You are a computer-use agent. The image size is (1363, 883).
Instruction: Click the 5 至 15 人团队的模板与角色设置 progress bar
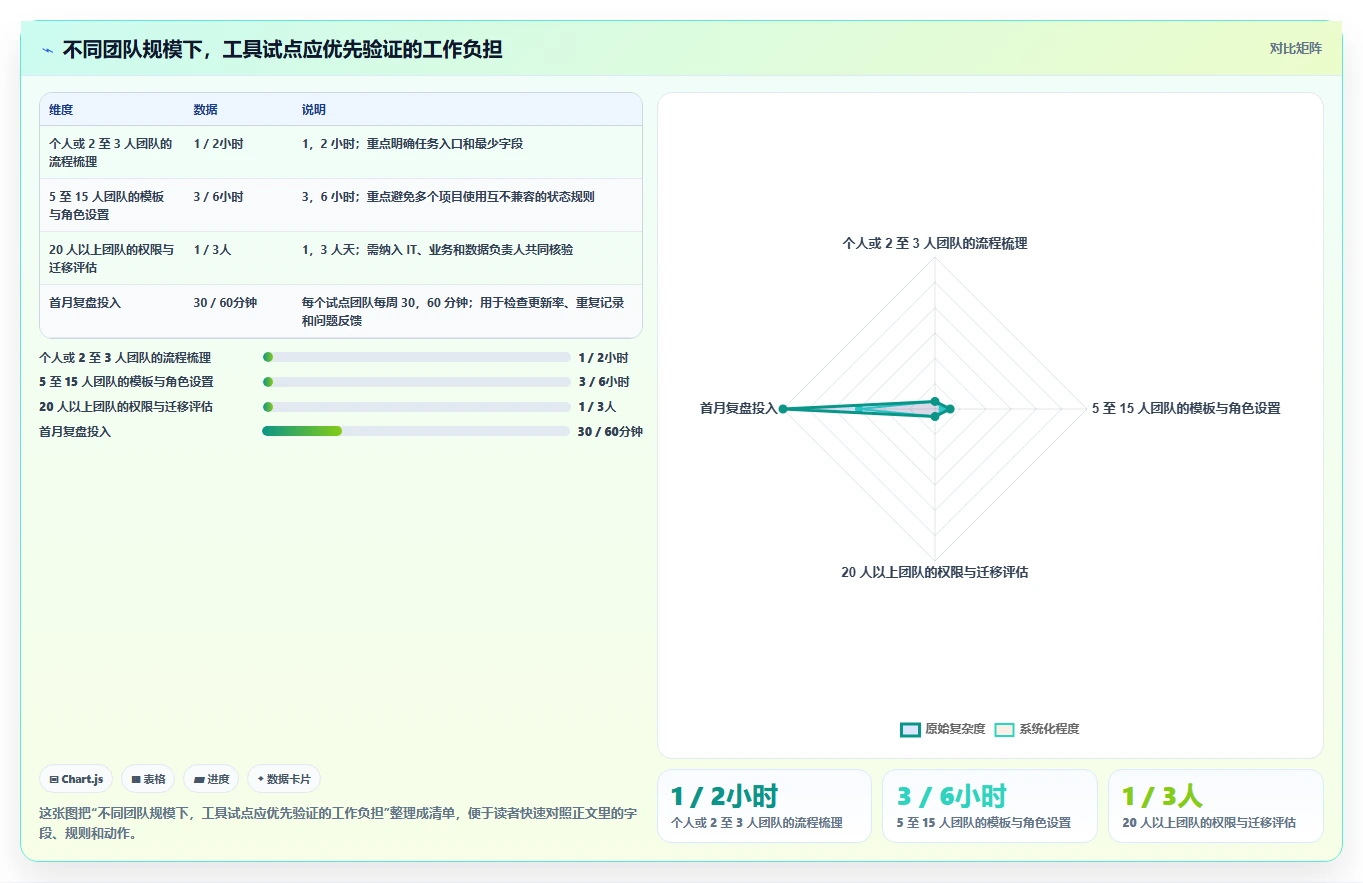416,382
